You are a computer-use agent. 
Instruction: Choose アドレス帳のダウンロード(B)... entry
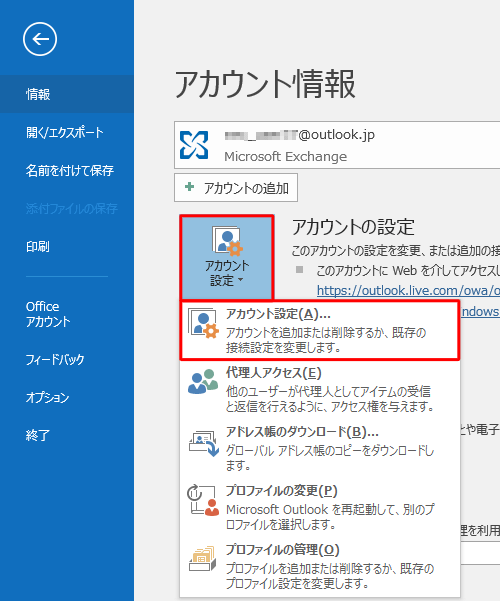tap(320, 448)
